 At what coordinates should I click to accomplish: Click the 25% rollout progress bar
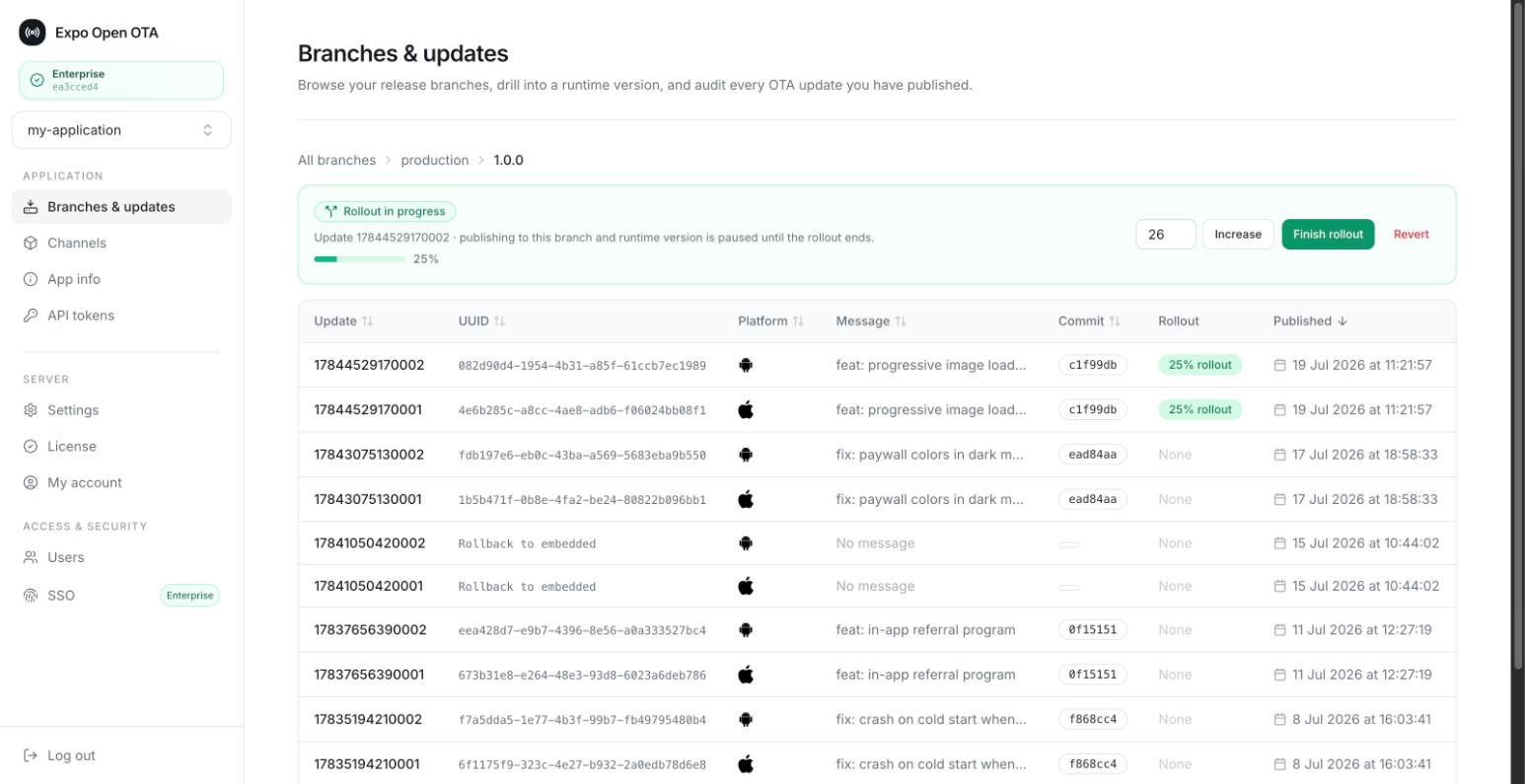pyautogui.click(x=359, y=259)
